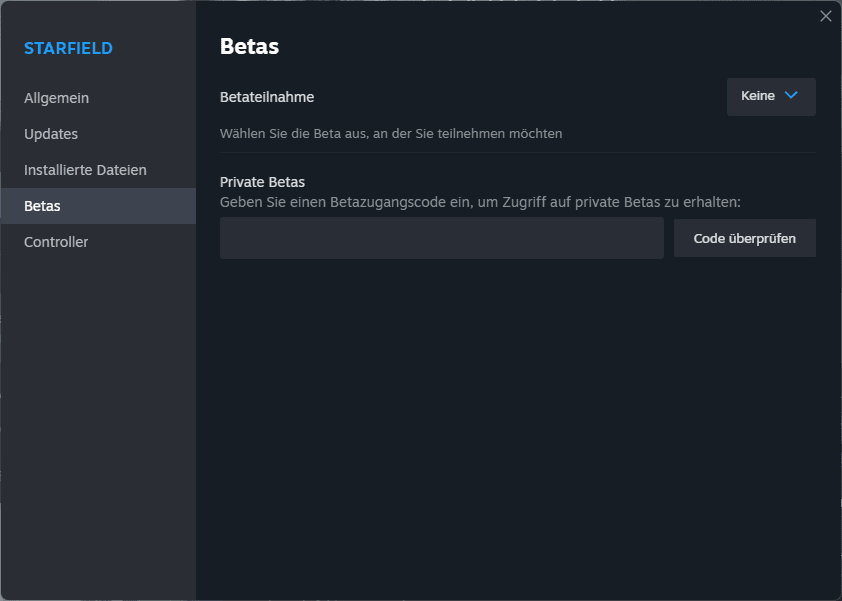842x601 pixels.
Task: Click the 'Geben Sie einen Betazugangscode ein' hint
Action: point(480,202)
